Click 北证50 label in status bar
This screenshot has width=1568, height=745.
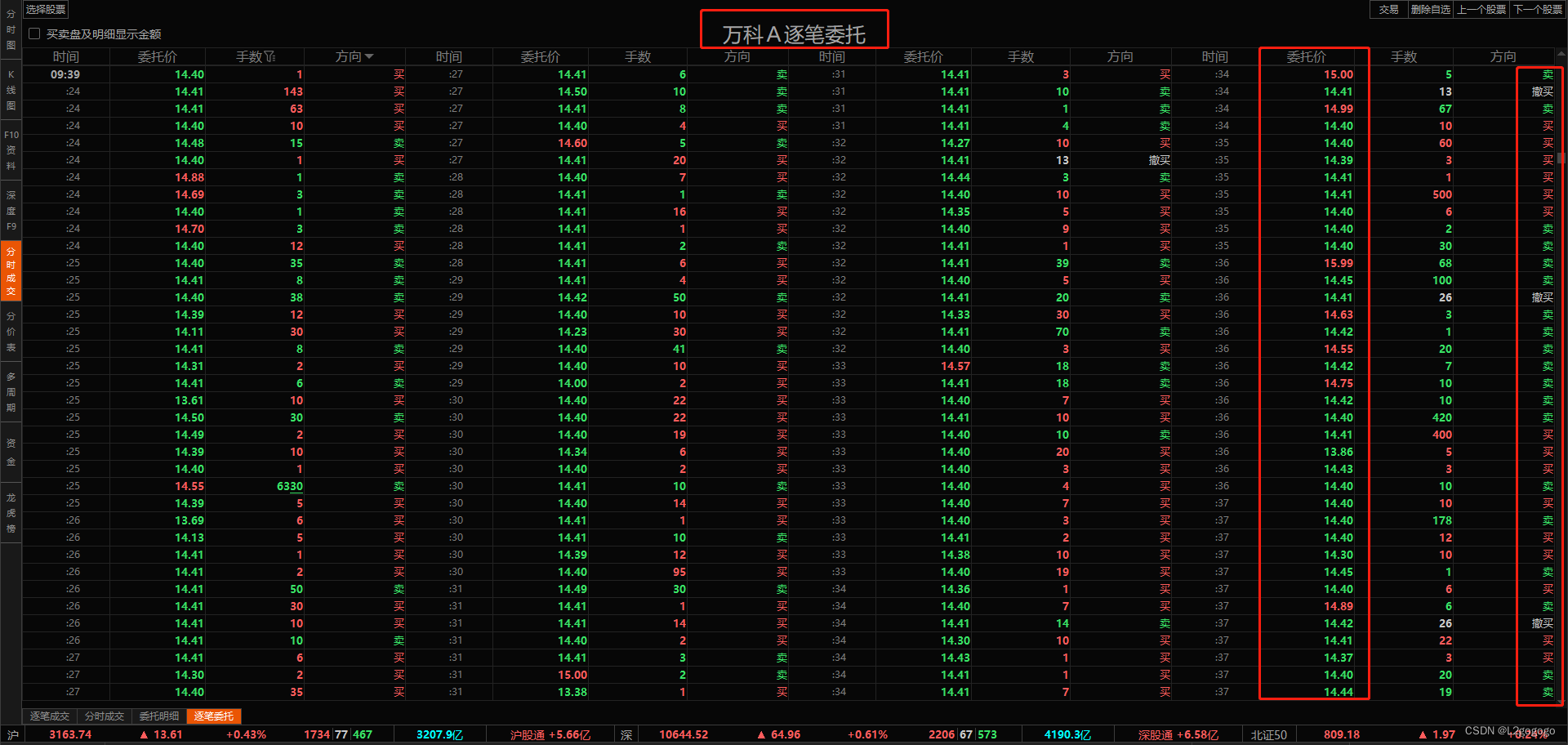click(1269, 734)
